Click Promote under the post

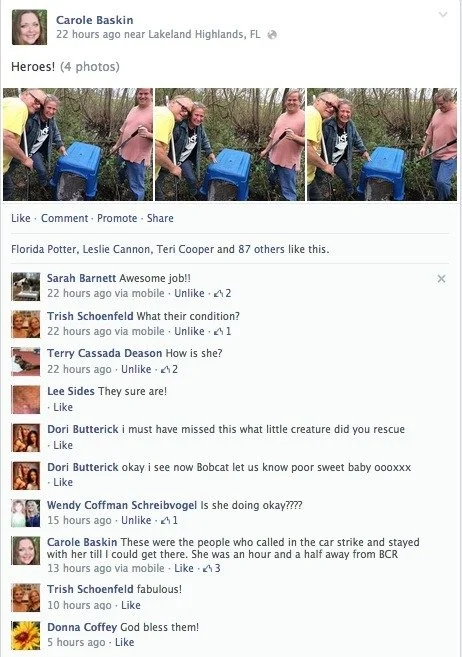(x=117, y=218)
